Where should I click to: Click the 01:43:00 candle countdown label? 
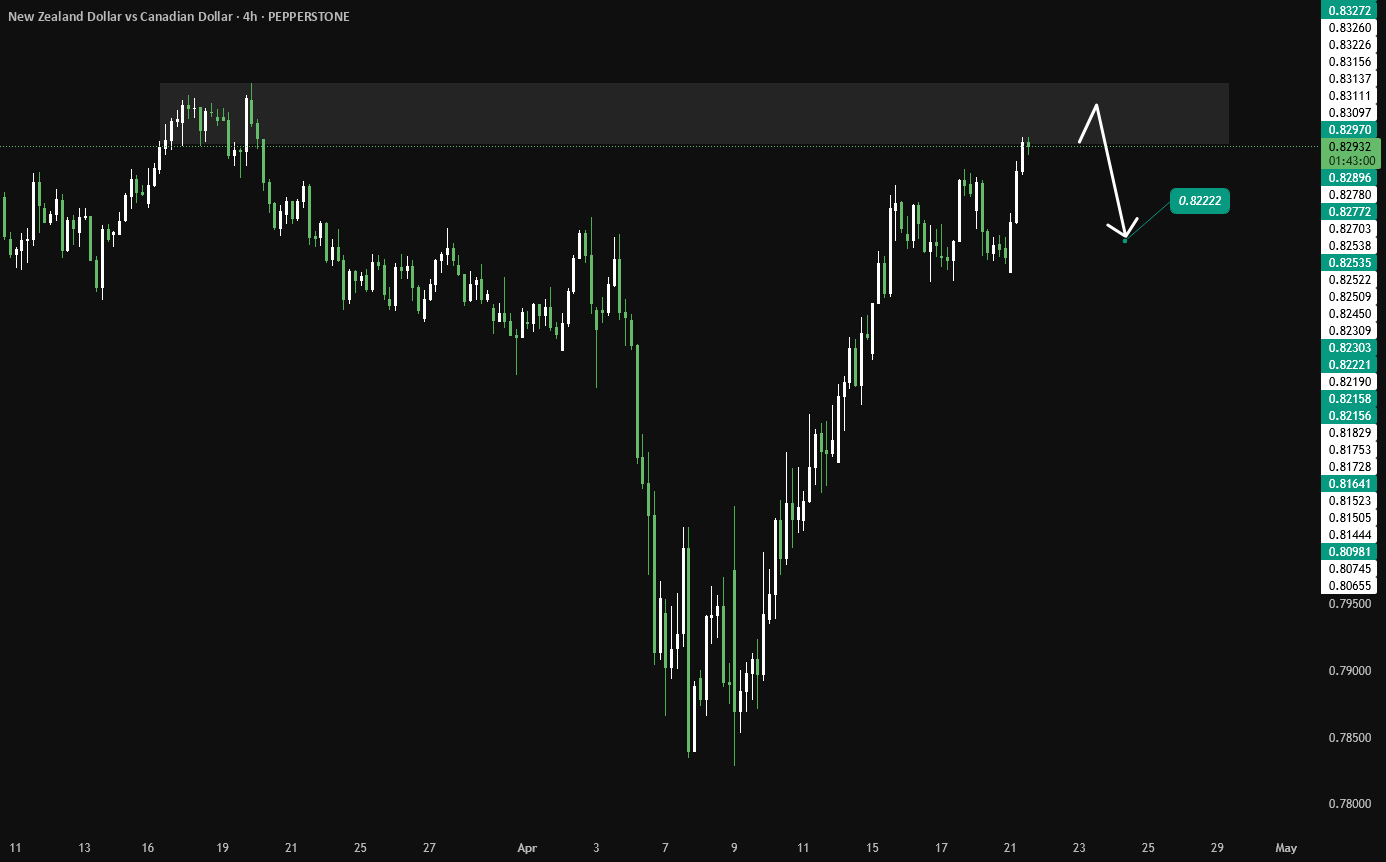[x=1350, y=160]
